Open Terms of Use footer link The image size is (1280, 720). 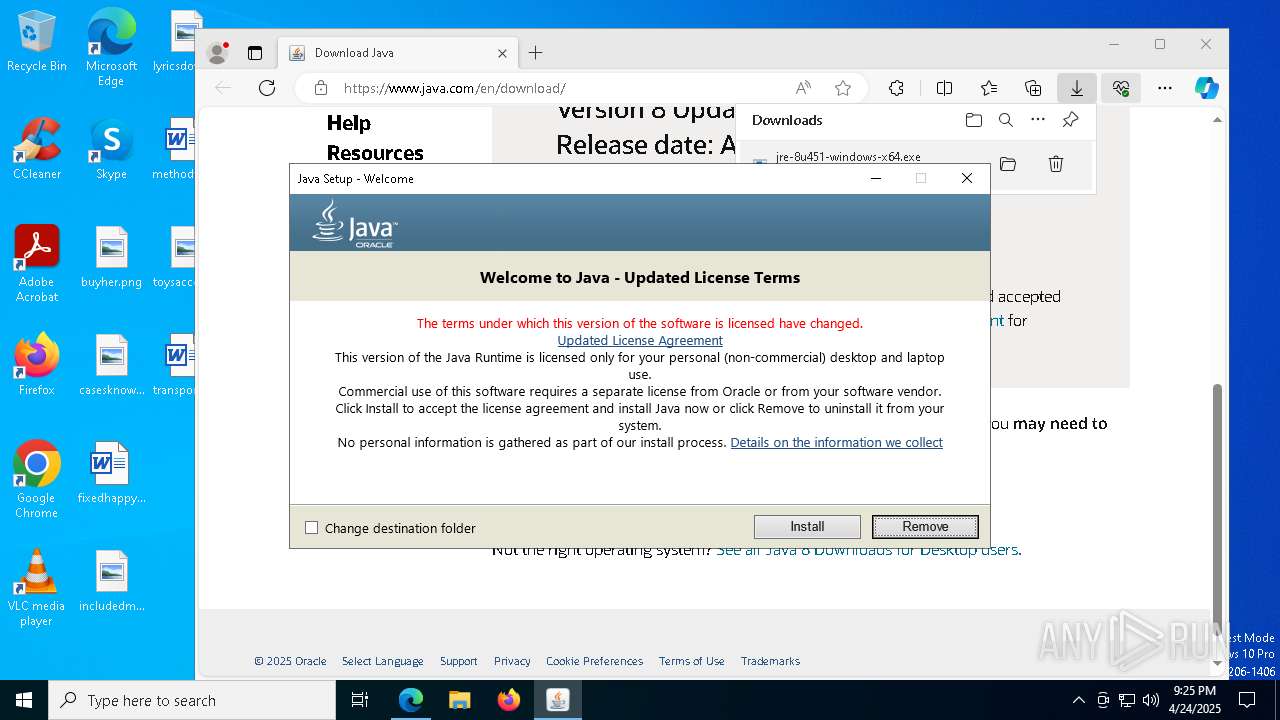(x=691, y=661)
